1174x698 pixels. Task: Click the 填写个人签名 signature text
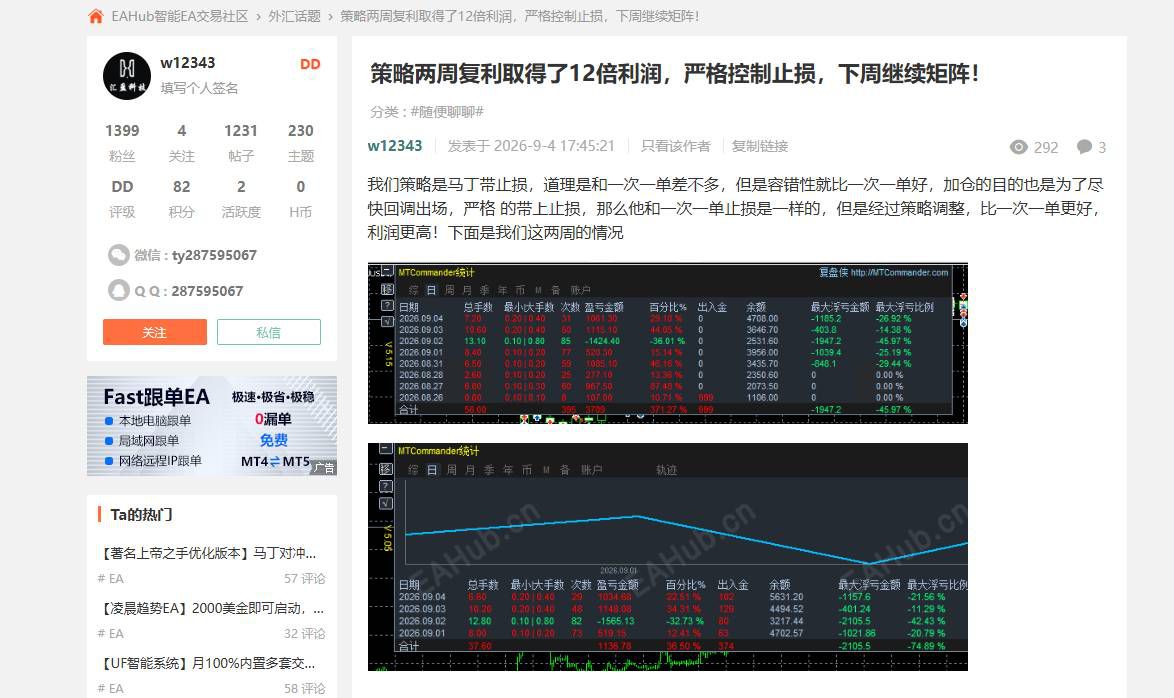tap(199, 88)
